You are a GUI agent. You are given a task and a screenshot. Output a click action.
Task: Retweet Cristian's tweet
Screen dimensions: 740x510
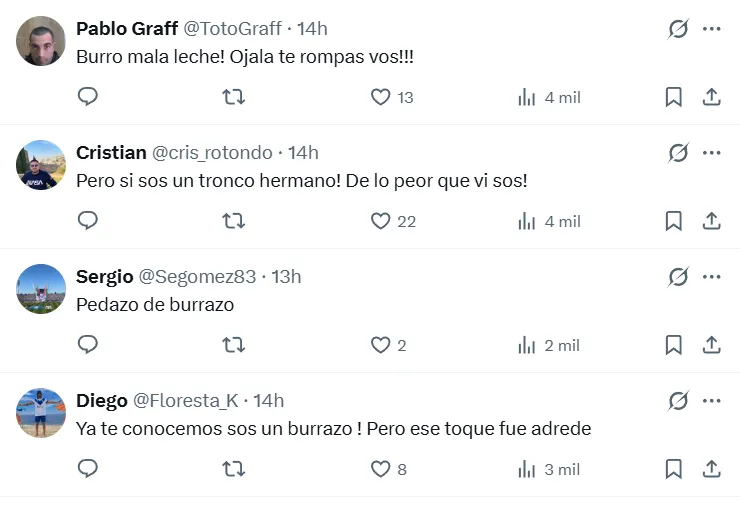[x=233, y=221]
